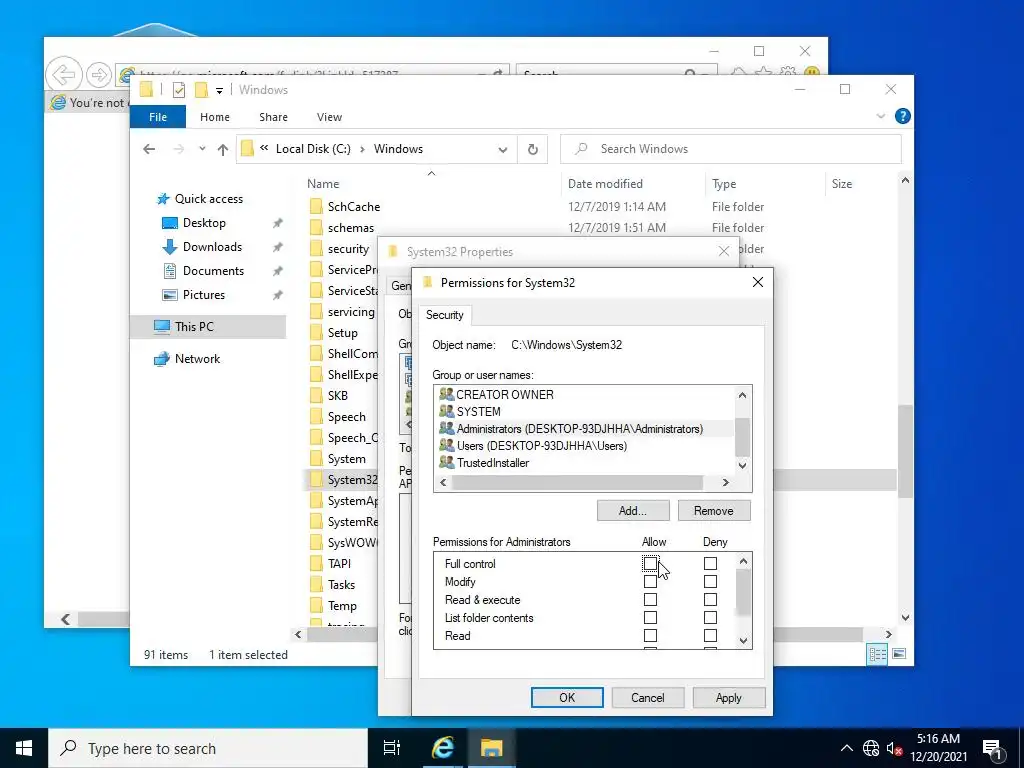Open the File menu in Explorer

(x=157, y=117)
